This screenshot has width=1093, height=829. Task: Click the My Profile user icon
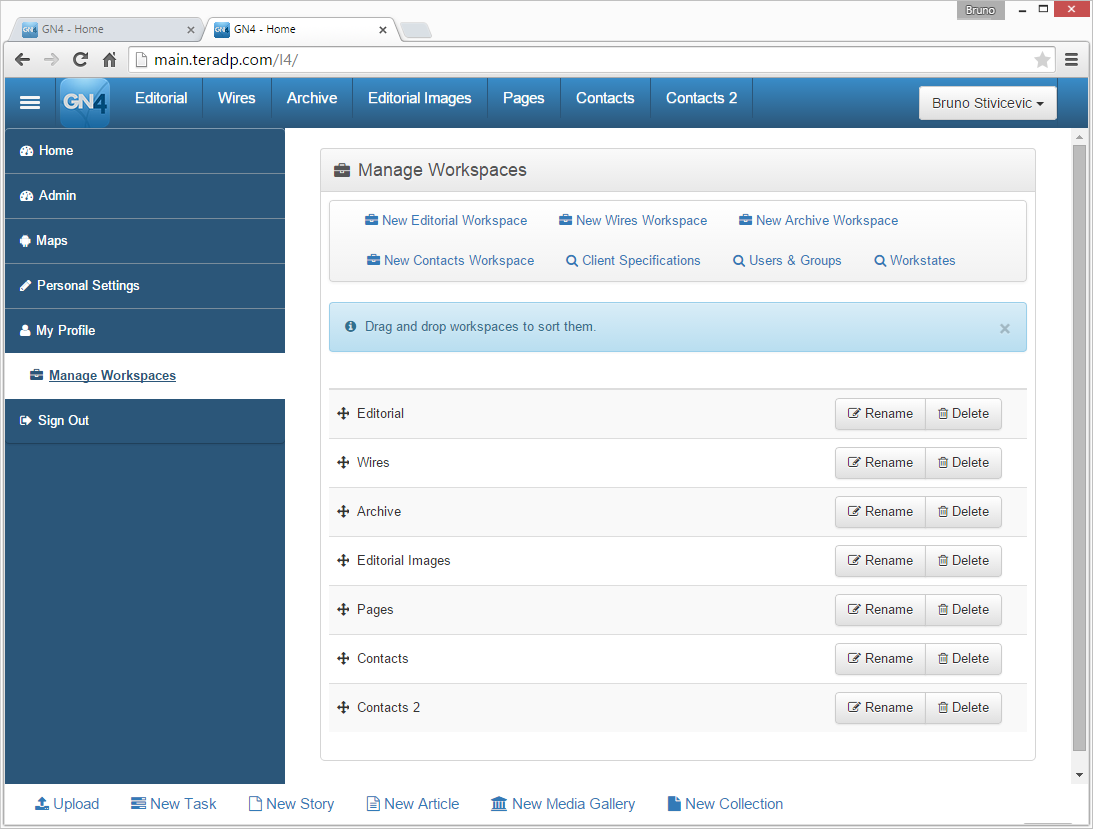[25, 330]
